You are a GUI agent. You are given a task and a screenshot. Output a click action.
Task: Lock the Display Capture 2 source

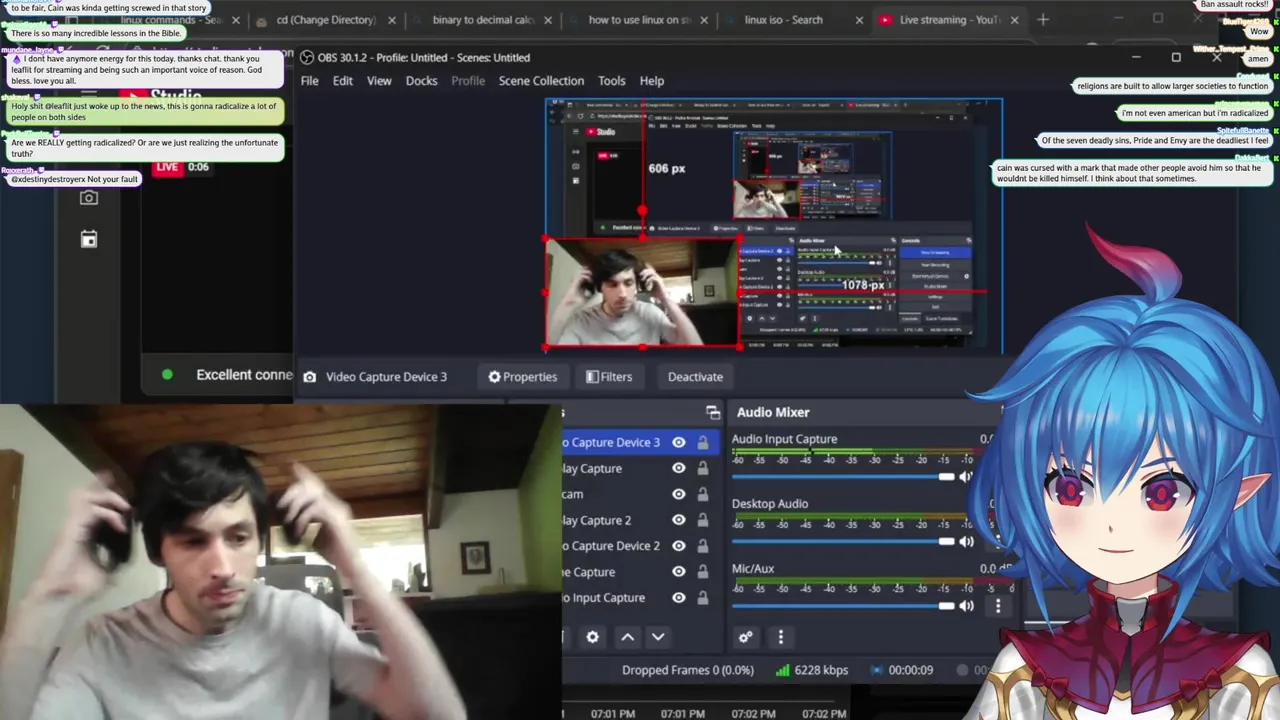tap(703, 520)
